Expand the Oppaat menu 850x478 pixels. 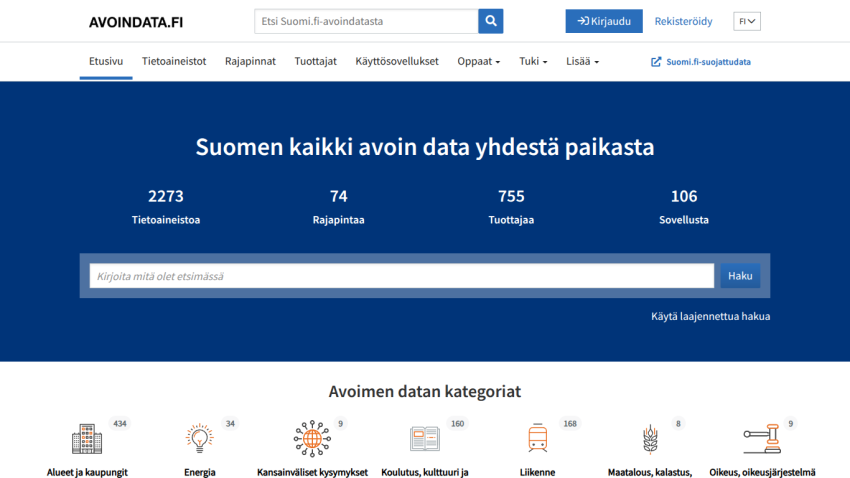[x=479, y=61]
